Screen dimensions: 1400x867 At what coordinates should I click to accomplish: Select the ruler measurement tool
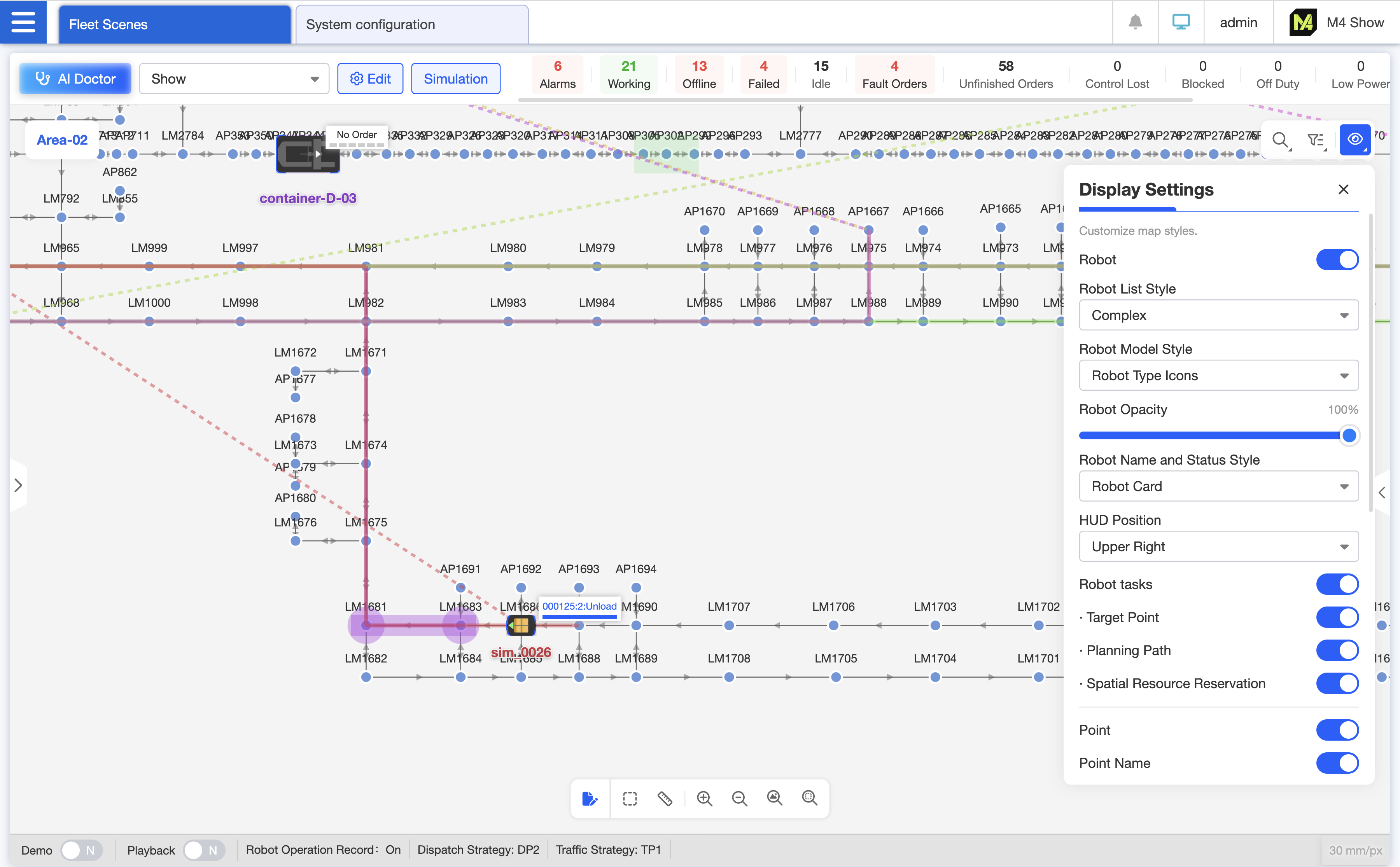(665, 798)
